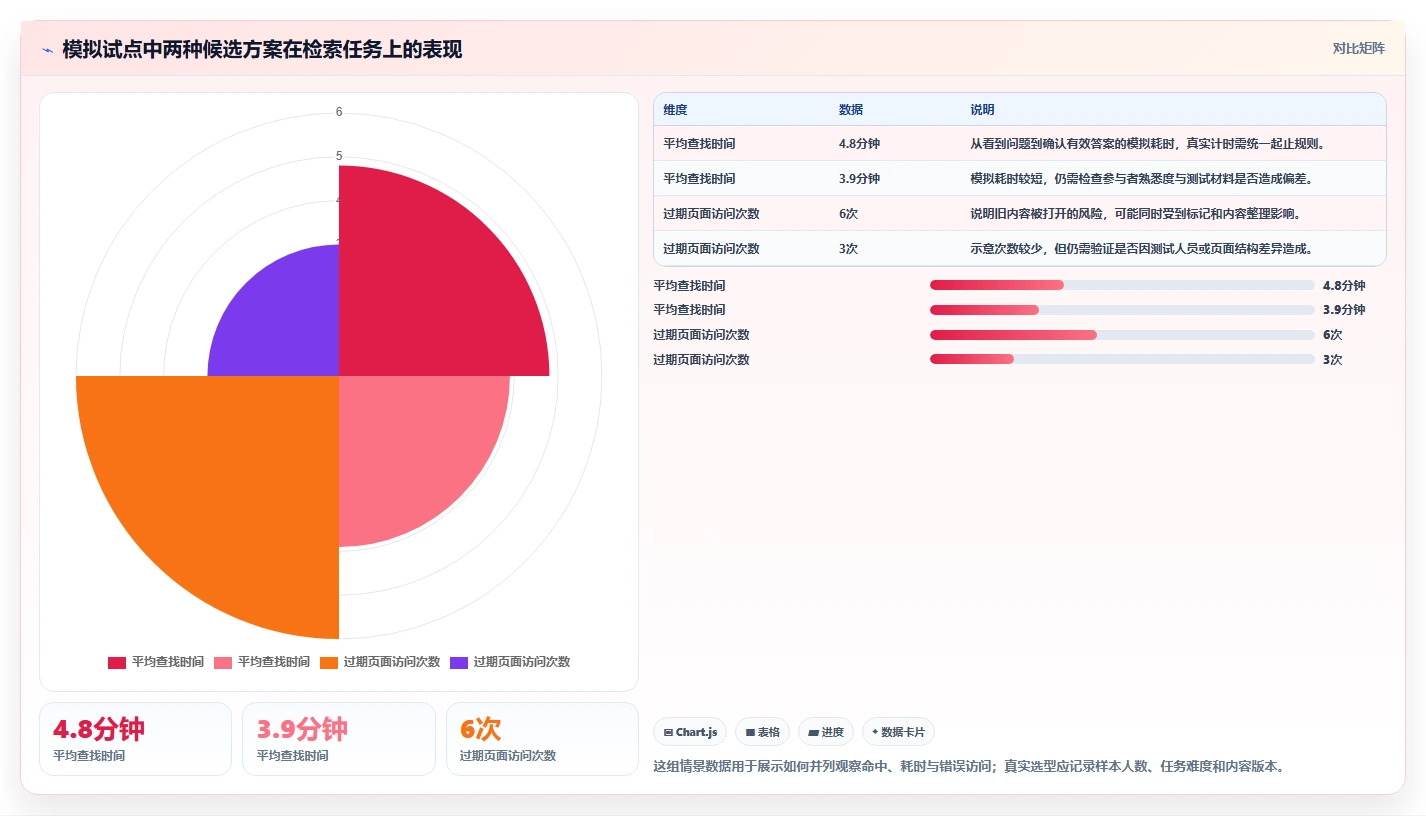1426x816 pixels.
Task: Click the progress bar labeled 3次
Action: click(x=1122, y=360)
